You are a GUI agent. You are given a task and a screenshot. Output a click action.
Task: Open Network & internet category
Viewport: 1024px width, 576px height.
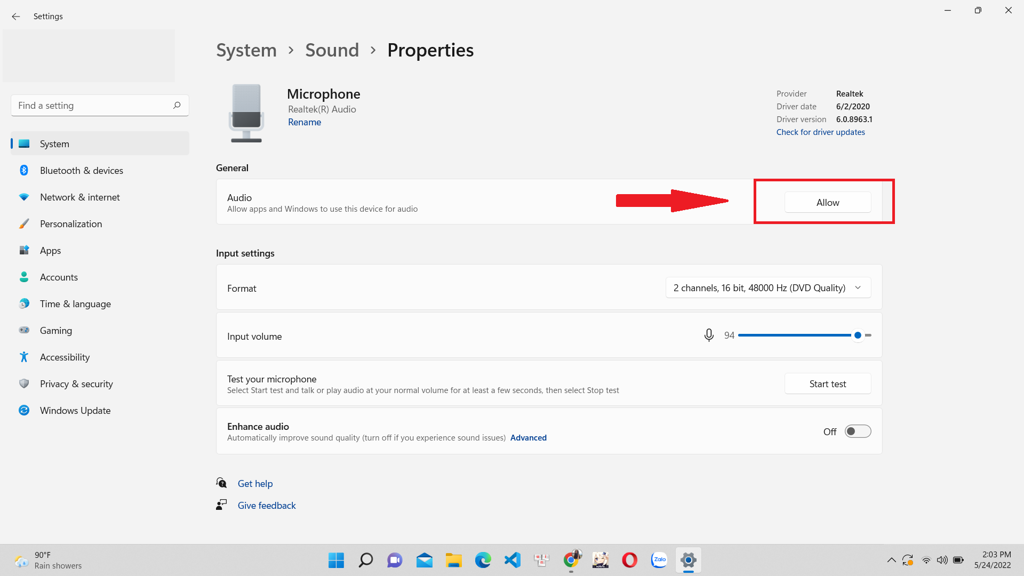(x=100, y=197)
